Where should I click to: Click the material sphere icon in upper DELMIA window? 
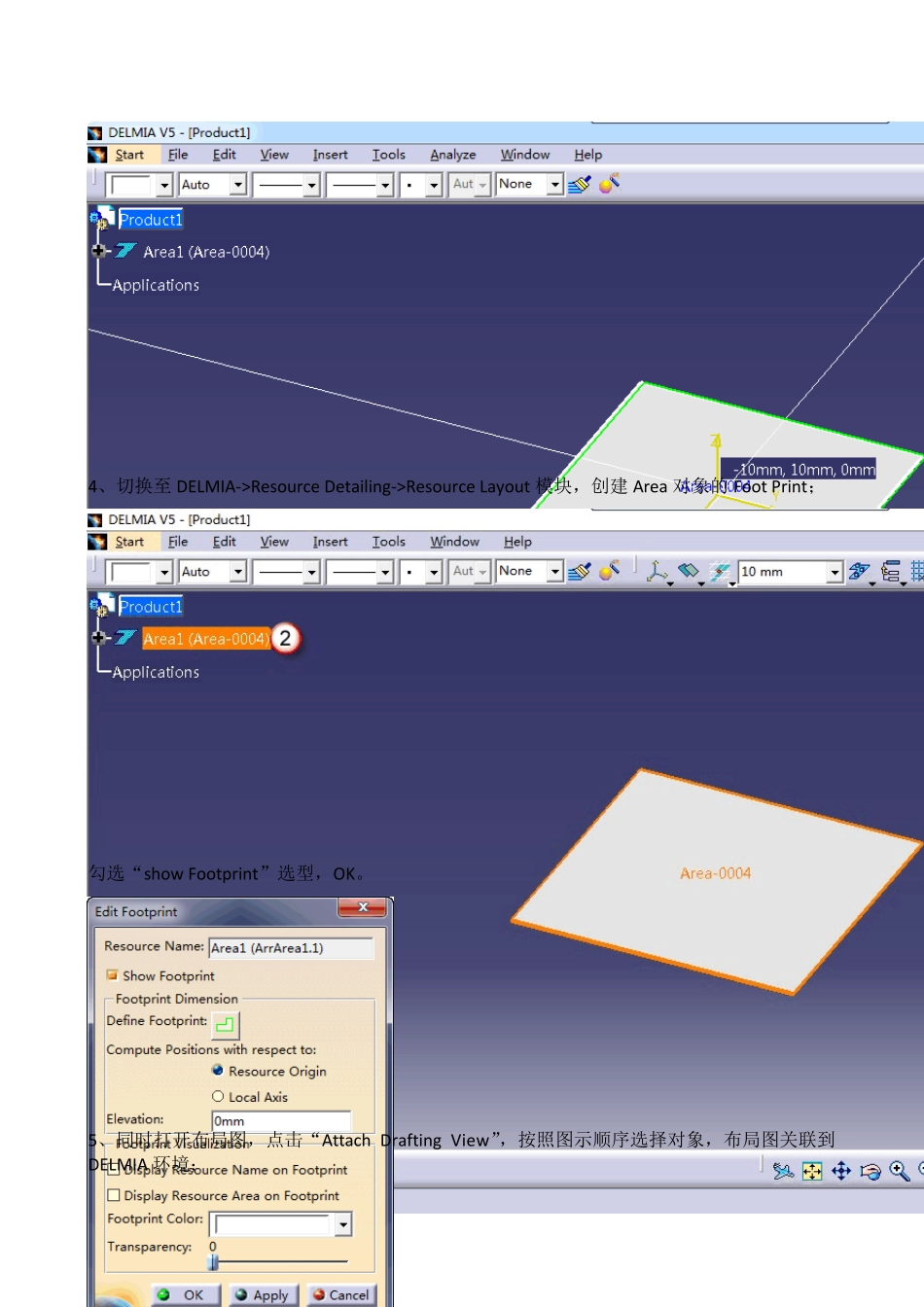tap(610, 183)
